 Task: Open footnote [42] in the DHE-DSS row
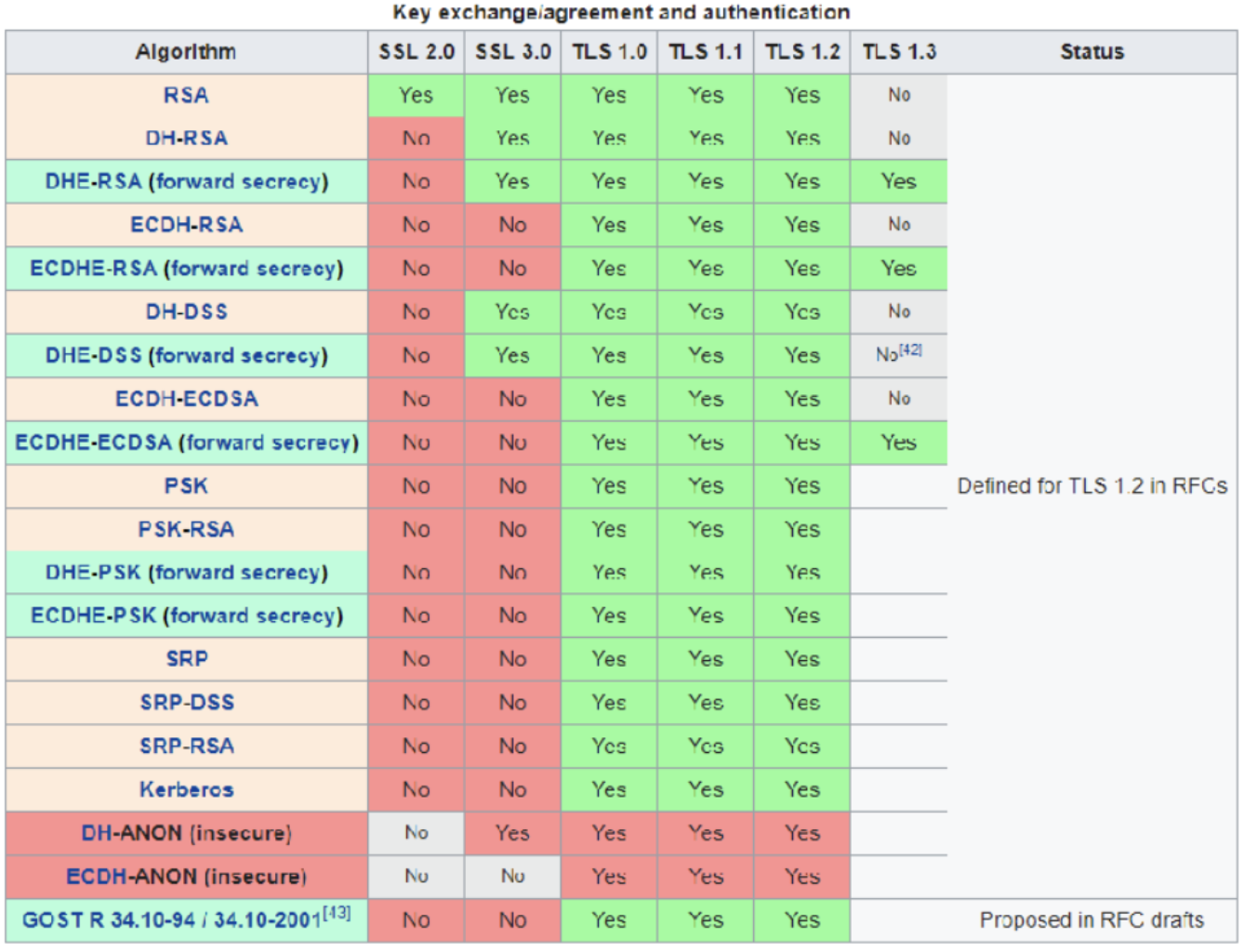[x=910, y=350]
